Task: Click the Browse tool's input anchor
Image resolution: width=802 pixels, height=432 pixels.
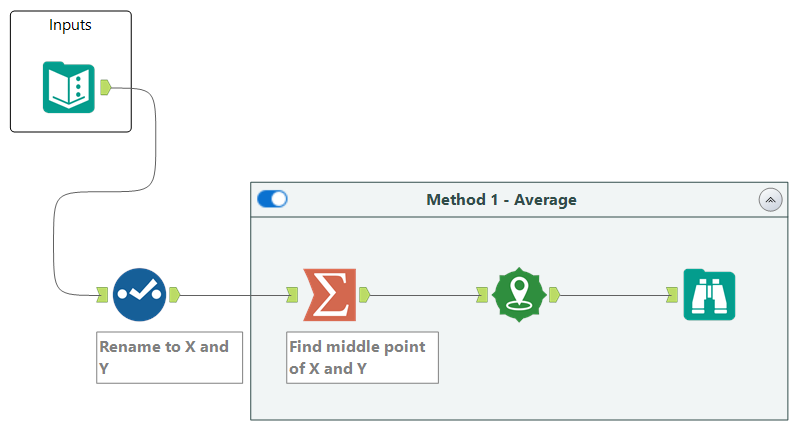Action: point(673,294)
